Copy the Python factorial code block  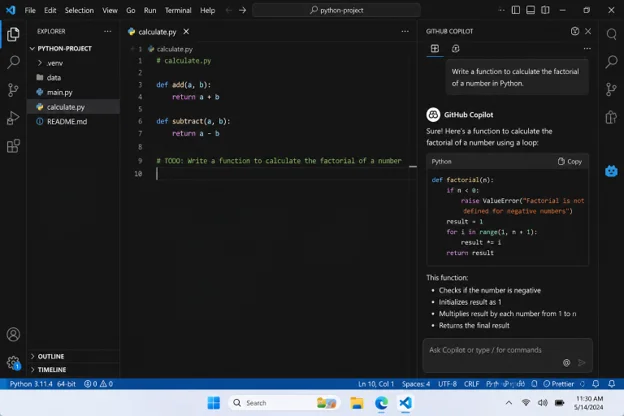pos(570,161)
